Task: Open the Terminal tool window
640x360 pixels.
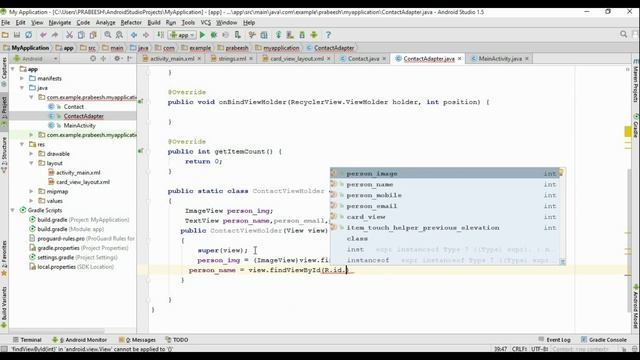Action: [27, 340]
